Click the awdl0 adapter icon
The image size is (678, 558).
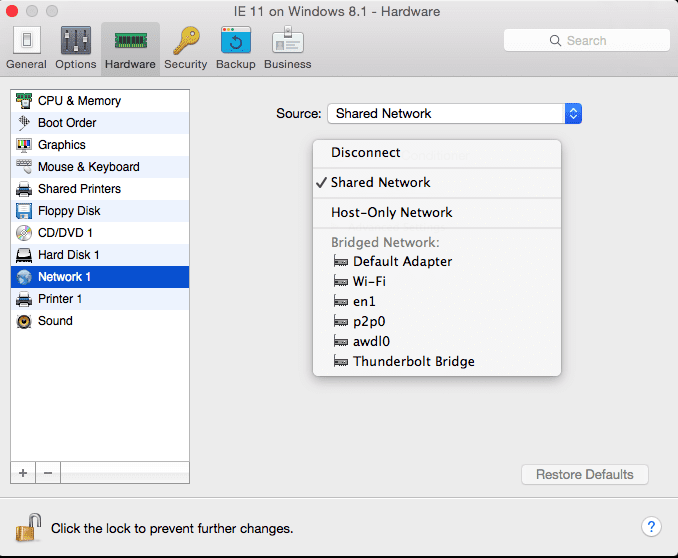coord(341,342)
